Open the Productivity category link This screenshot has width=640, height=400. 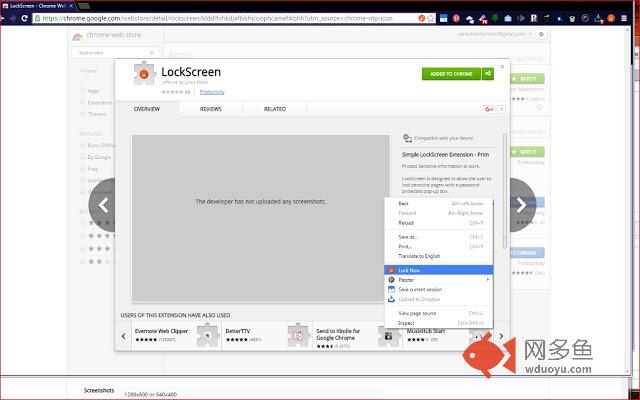point(212,91)
